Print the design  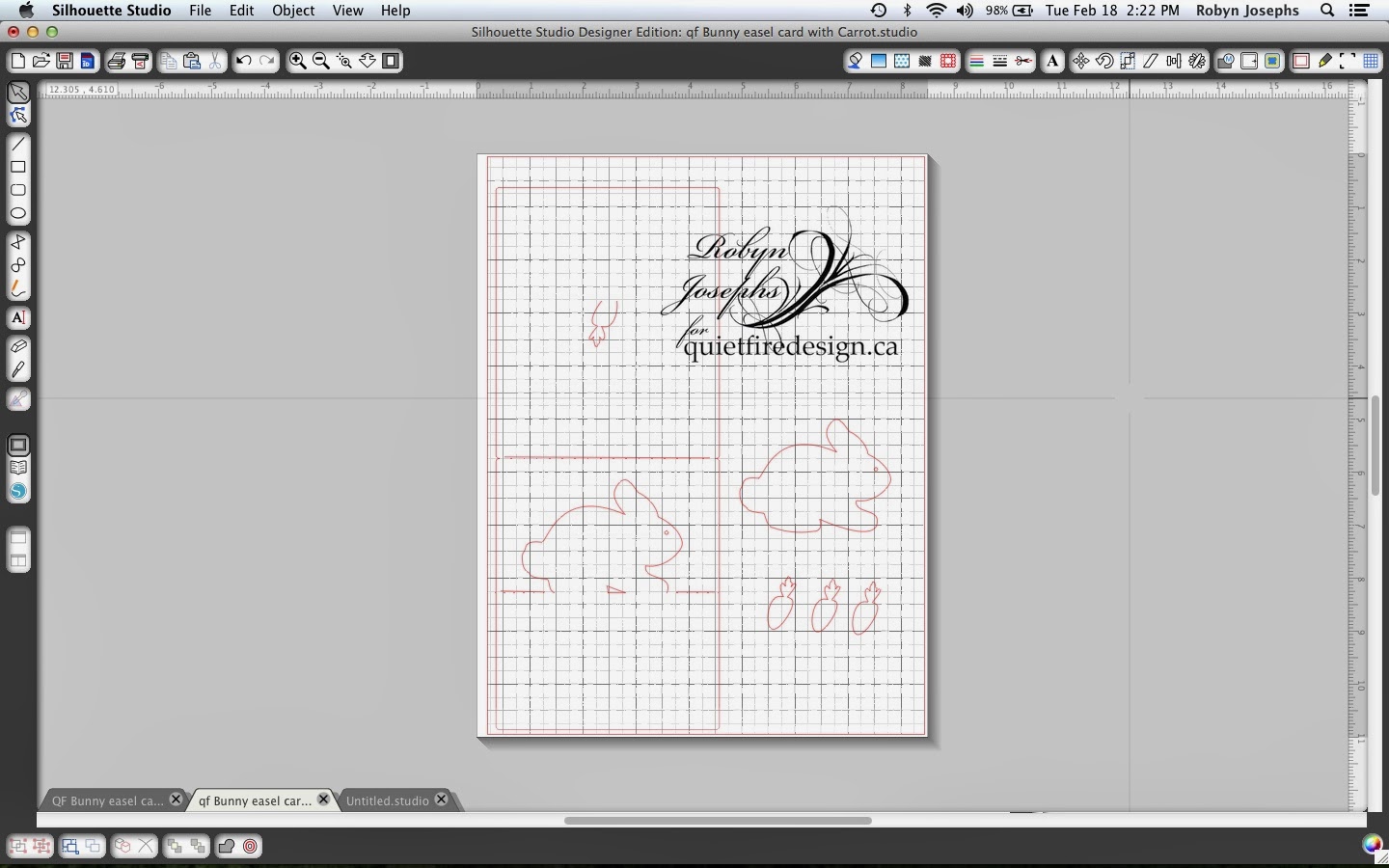pos(117,61)
